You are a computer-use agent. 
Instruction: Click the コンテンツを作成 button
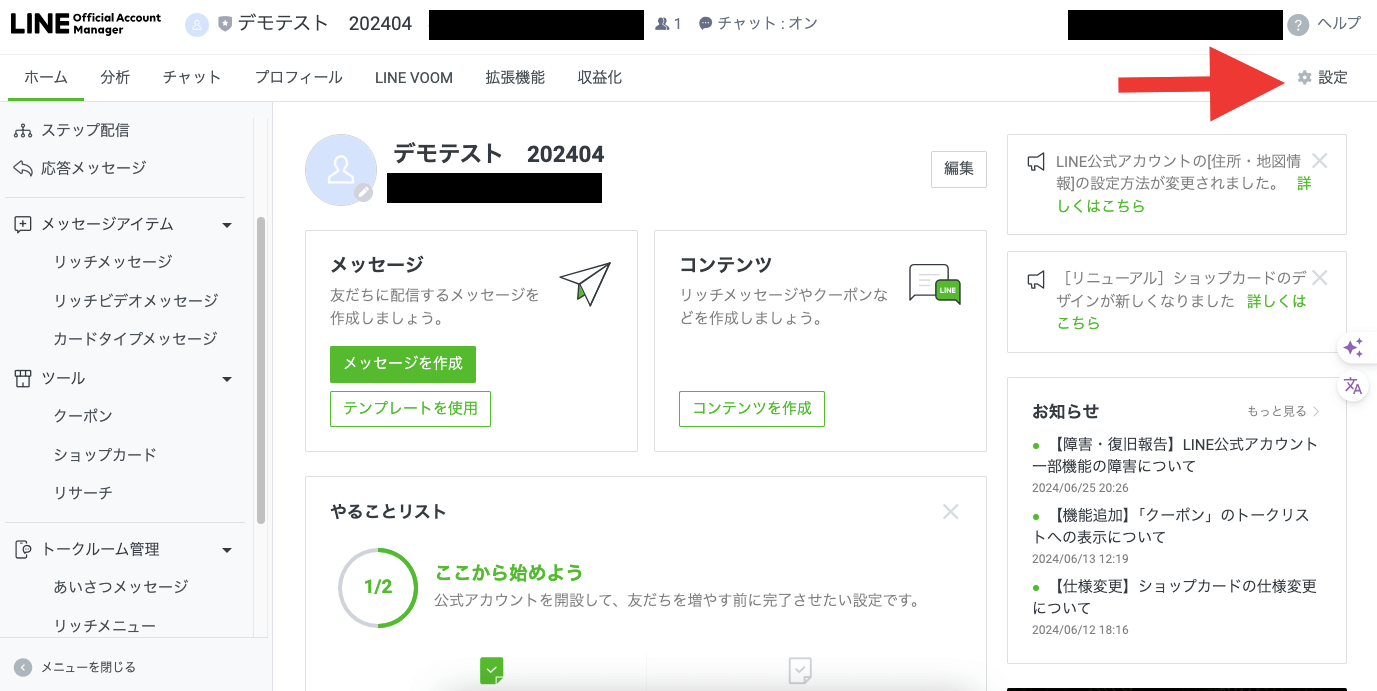click(752, 409)
